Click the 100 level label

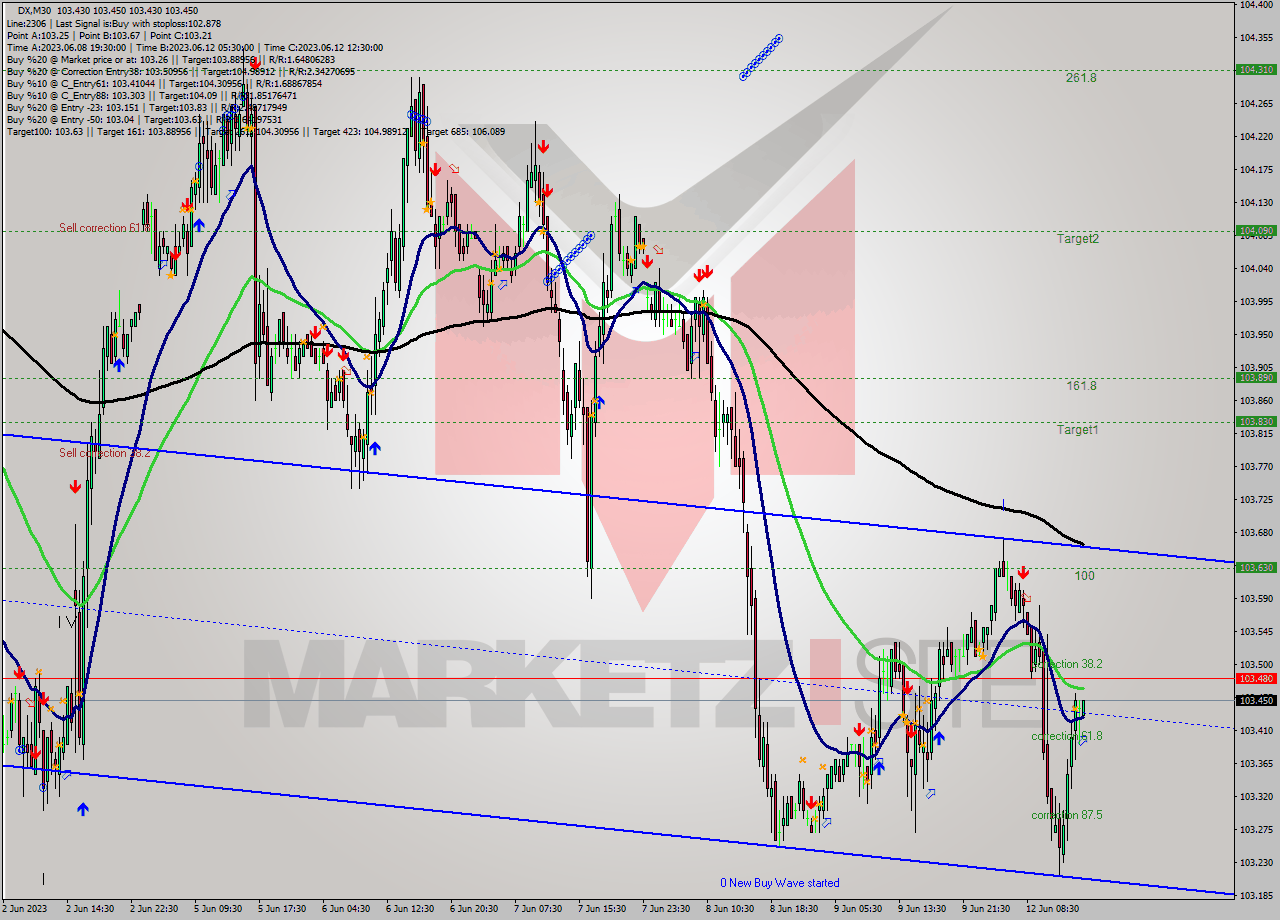coord(1084,575)
